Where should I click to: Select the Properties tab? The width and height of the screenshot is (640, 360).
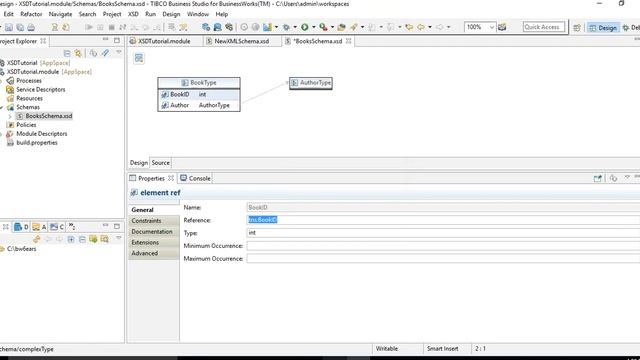click(151, 178)
